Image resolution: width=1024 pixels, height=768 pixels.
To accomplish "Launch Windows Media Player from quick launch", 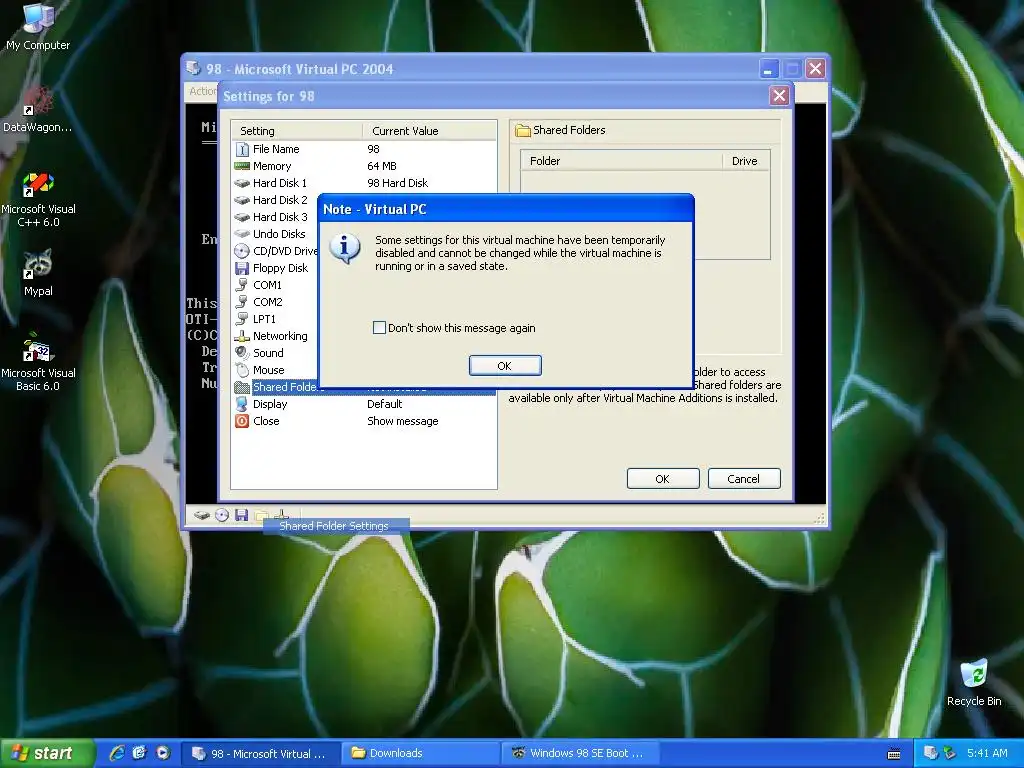I will [163, 753].
